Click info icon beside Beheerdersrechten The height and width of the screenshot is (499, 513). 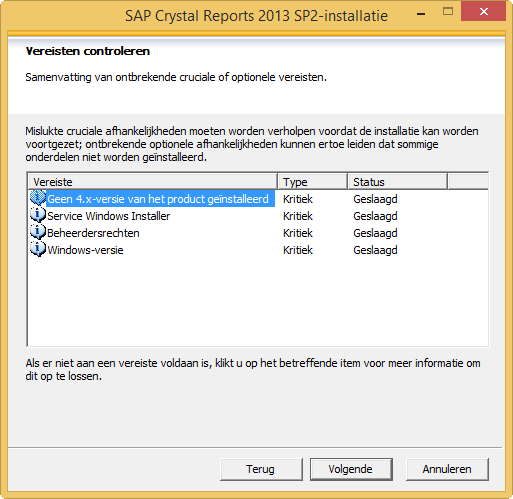38,232
